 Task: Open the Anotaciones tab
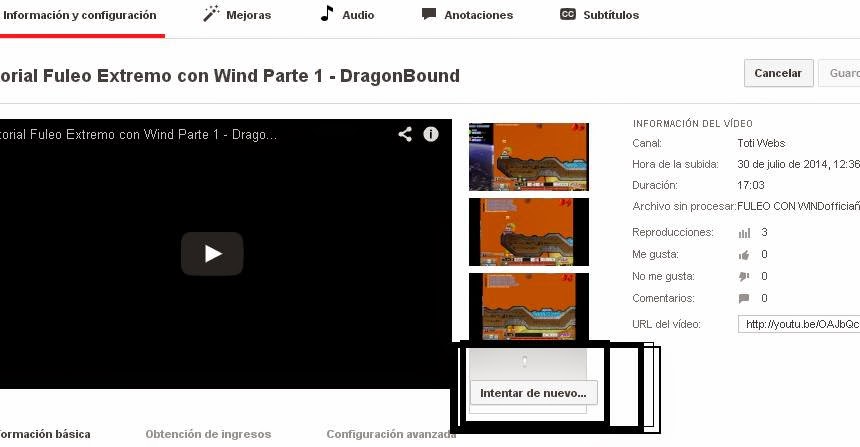(x=467, y=15)
